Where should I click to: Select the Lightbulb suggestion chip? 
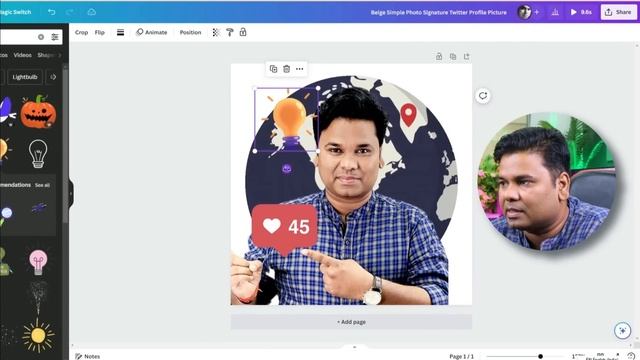25,77
